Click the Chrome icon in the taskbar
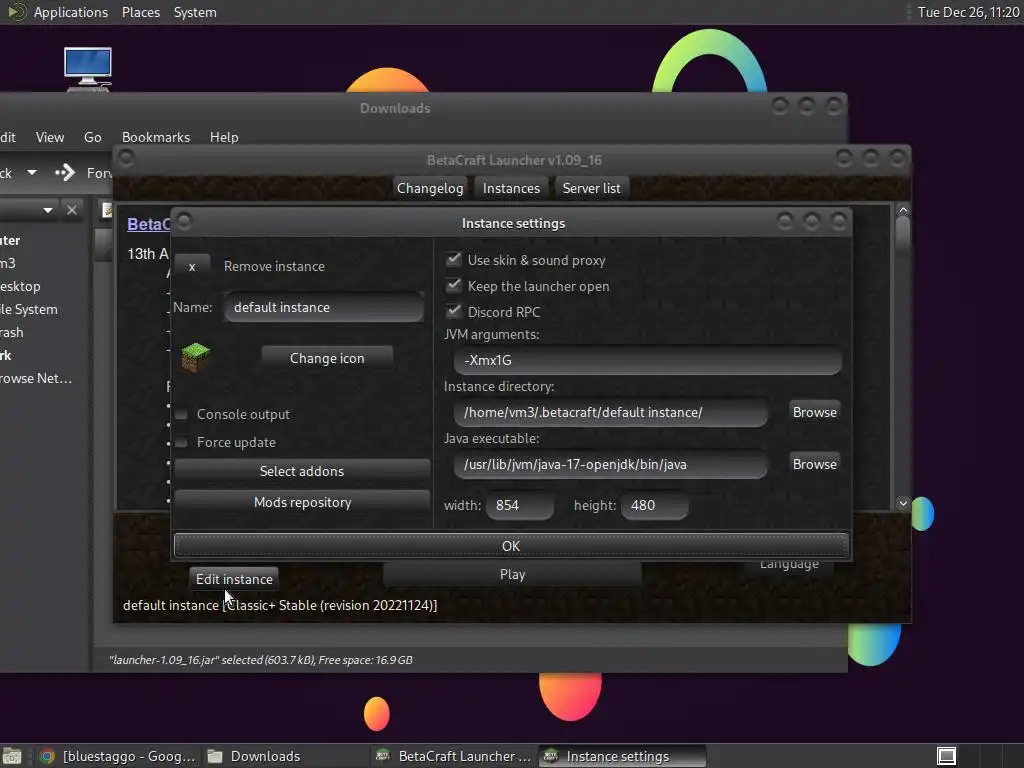 click(47, 756)
